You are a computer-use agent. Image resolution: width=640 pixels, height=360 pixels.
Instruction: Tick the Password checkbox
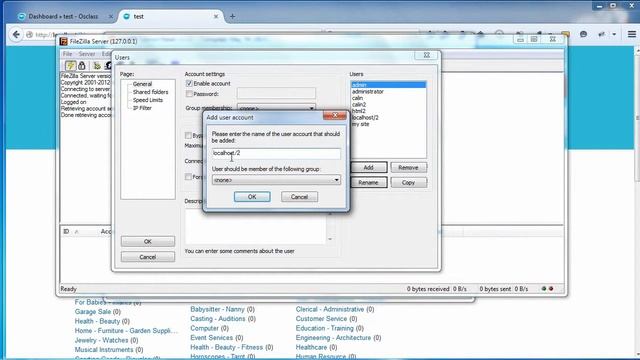tap(189, 94)
